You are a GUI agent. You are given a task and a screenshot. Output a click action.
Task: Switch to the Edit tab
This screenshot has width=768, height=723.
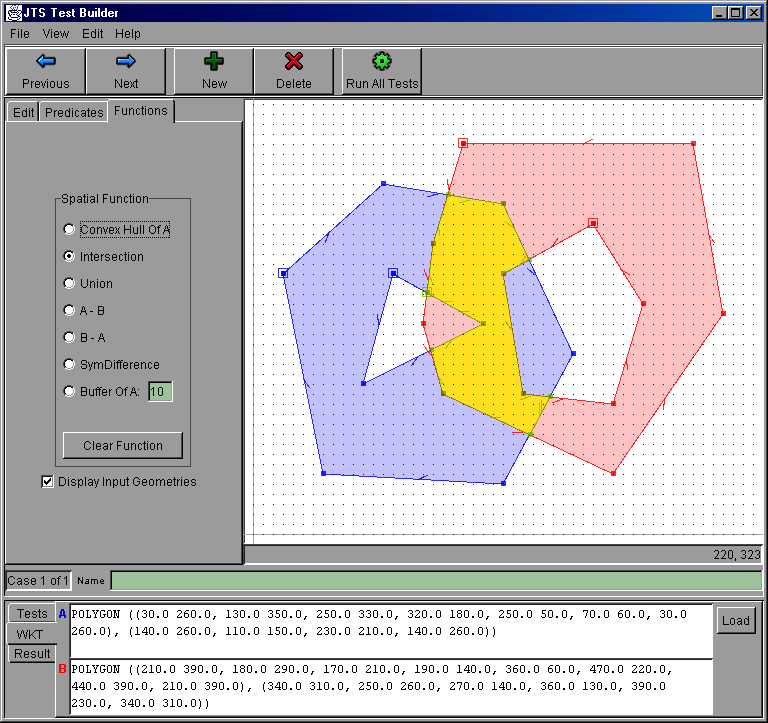(24, 113)
